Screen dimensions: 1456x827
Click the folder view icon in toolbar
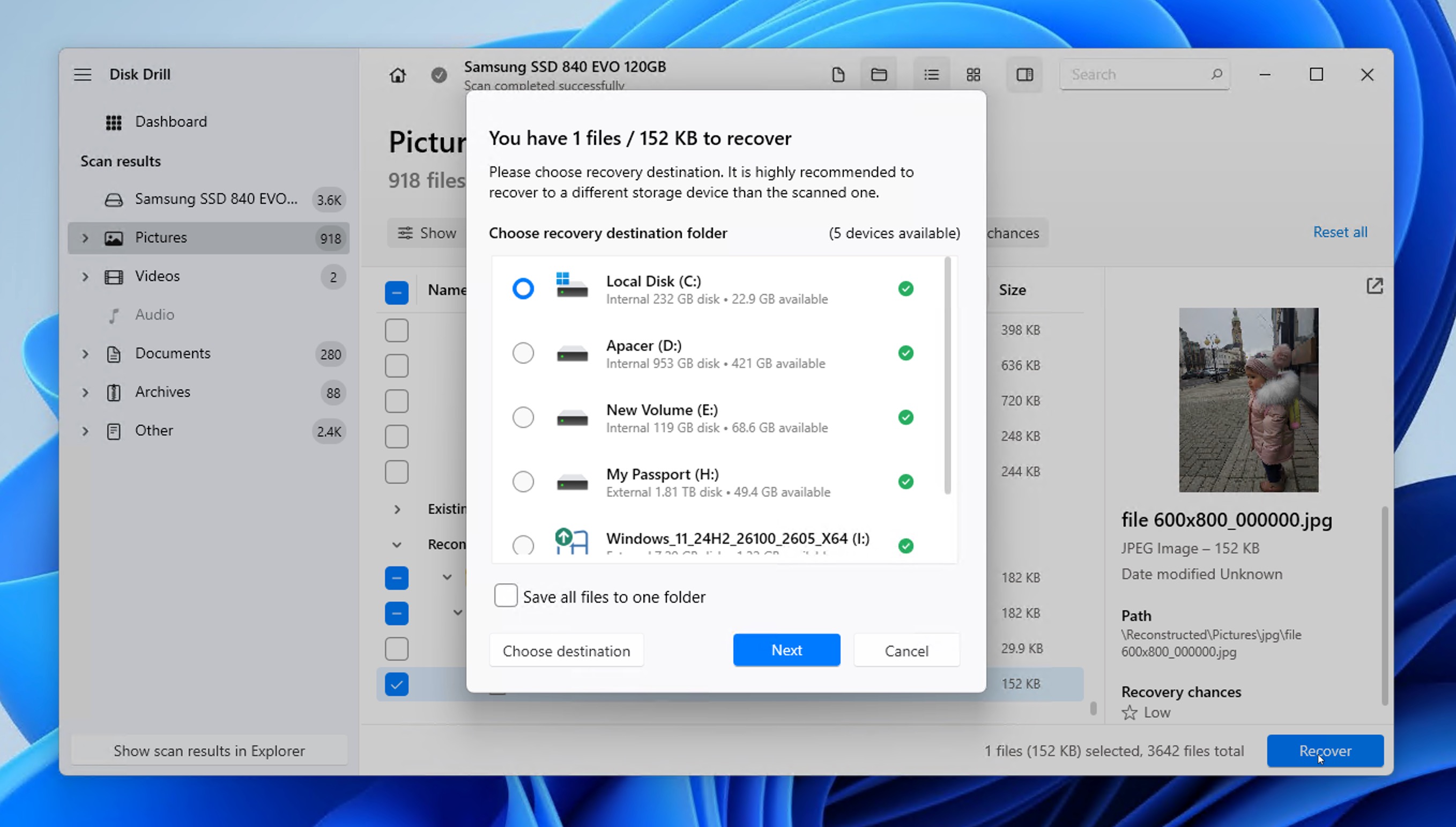878,74
